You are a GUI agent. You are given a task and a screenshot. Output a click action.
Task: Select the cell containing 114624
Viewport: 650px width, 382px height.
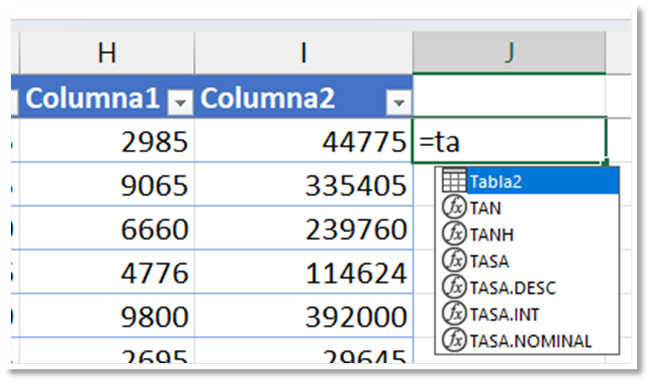(x=303, y=273)
